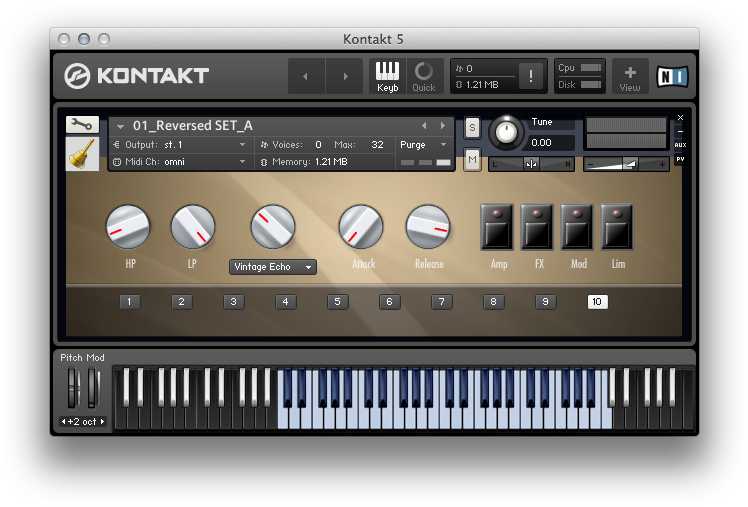Click the instrument name 01_Reversed SET_A

tap(193, 125)
